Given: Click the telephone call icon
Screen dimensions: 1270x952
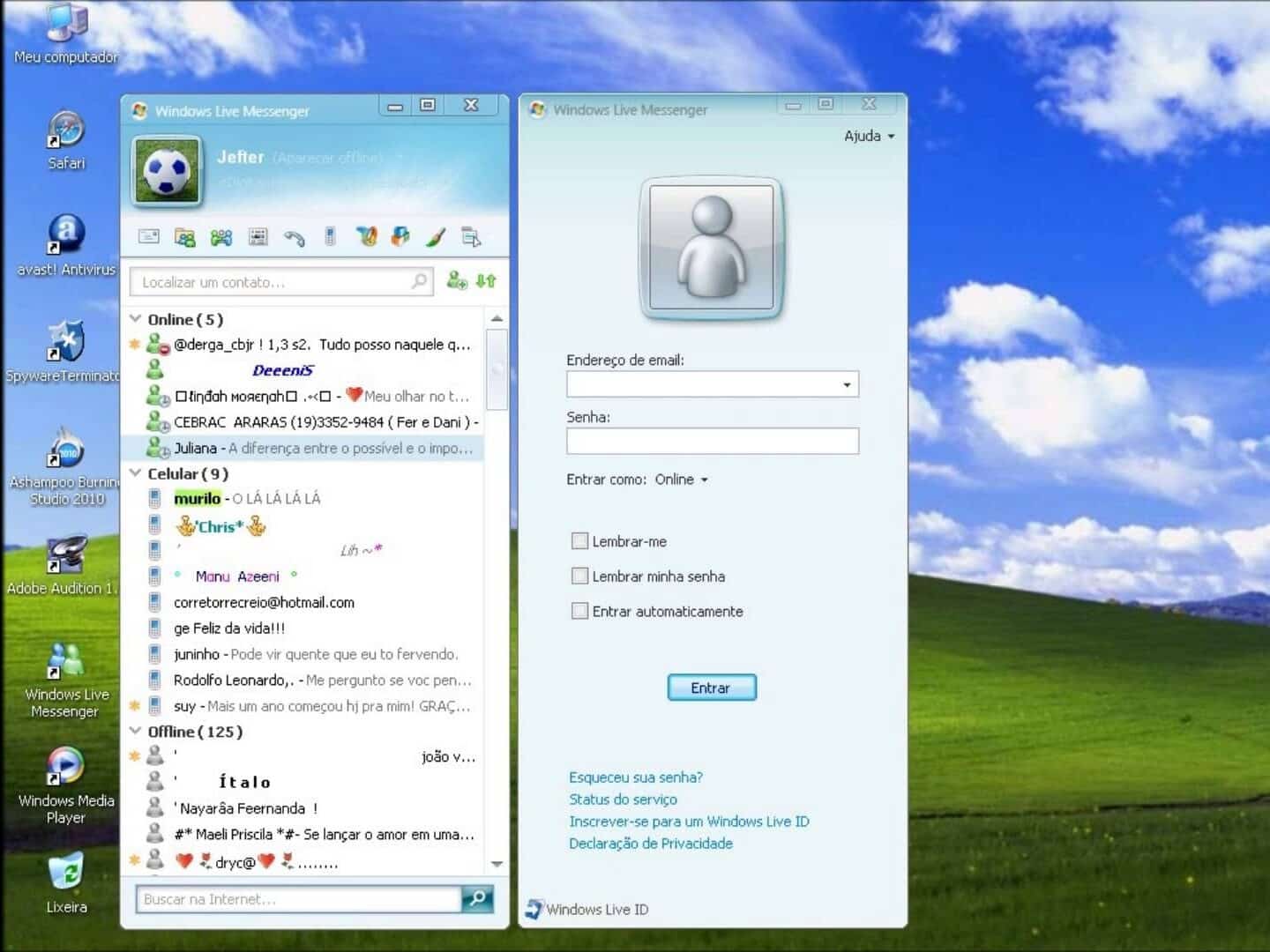Looking at the screenshot, I should point(294,237).
